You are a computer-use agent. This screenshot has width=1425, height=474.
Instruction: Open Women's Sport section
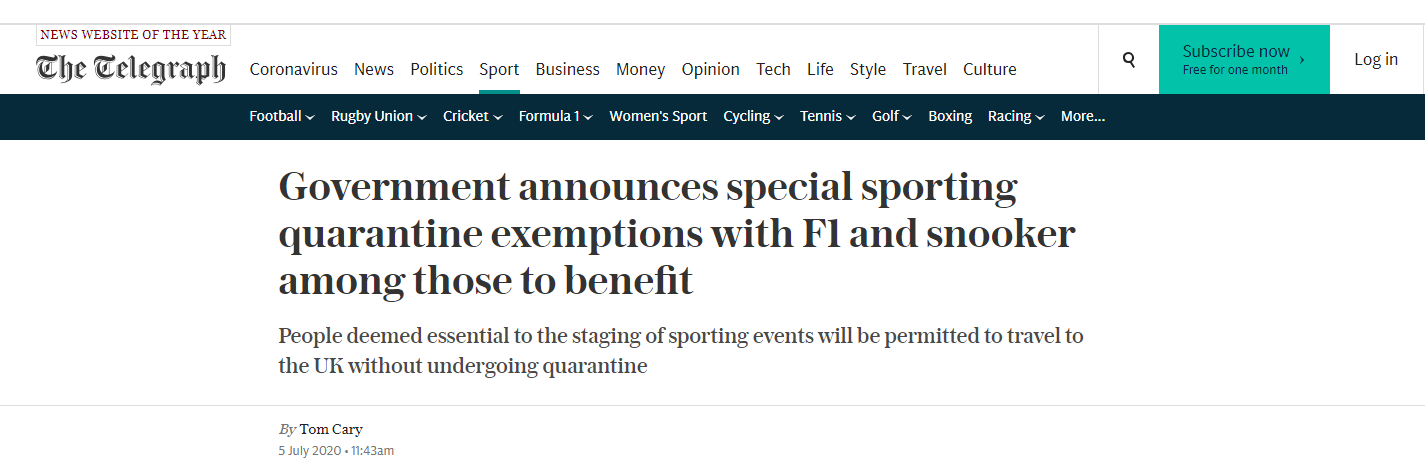[658, 116]
